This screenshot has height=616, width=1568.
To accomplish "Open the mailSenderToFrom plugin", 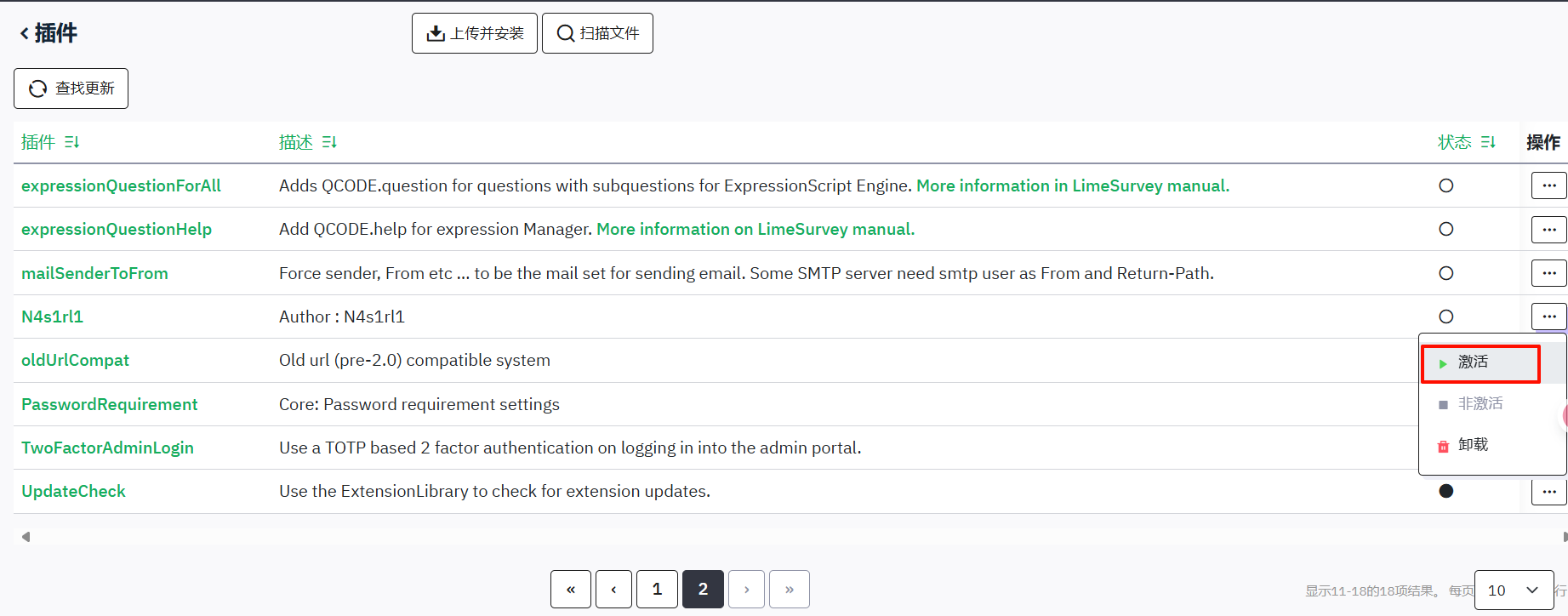I will 94,273.
